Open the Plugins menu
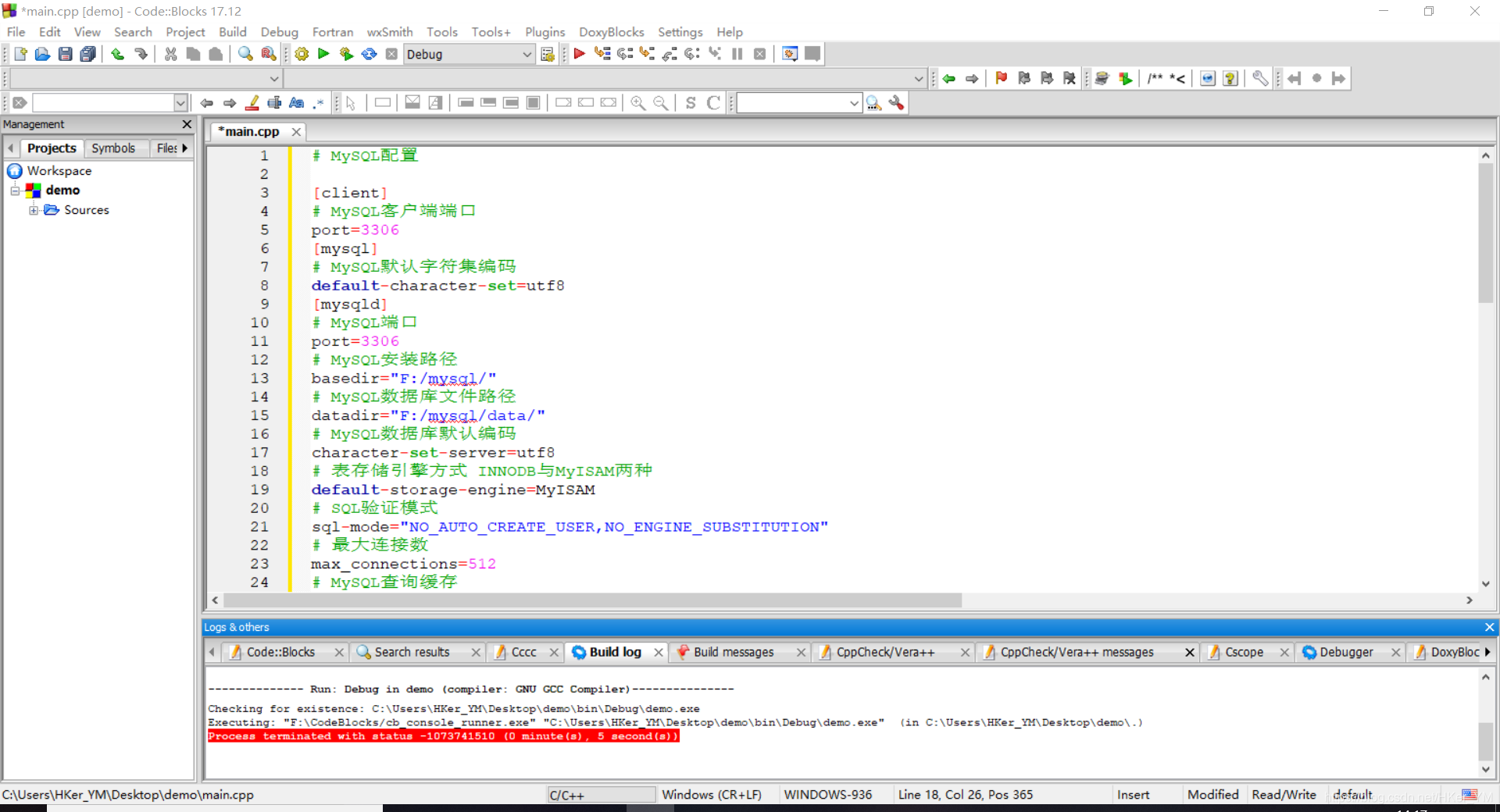 [545, 32]
